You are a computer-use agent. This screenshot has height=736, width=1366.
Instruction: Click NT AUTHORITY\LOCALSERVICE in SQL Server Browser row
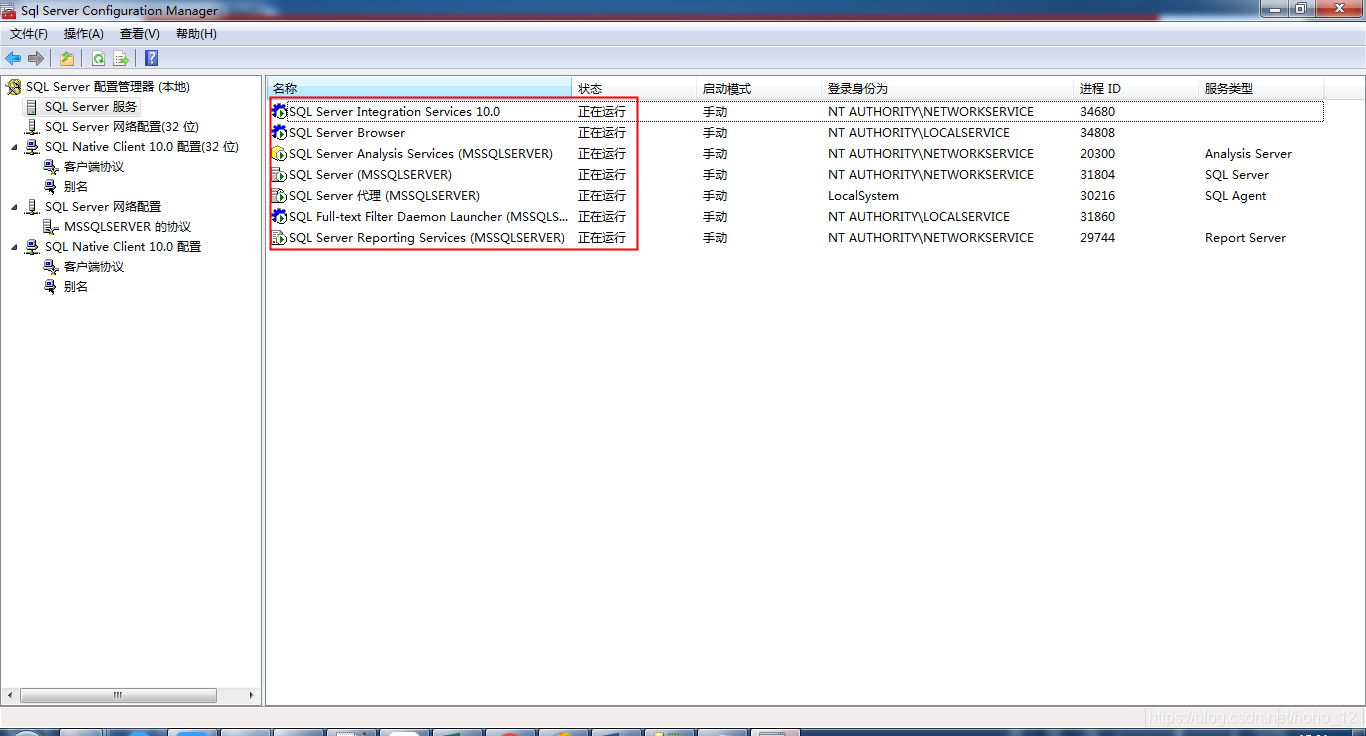(919, 133)
